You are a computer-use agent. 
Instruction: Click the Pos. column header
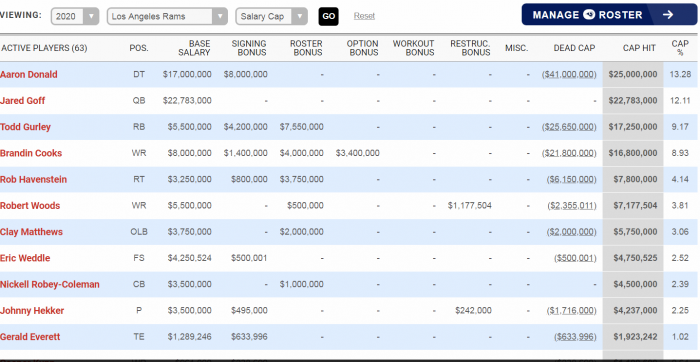pyautogui.click(x=139, y=48)
